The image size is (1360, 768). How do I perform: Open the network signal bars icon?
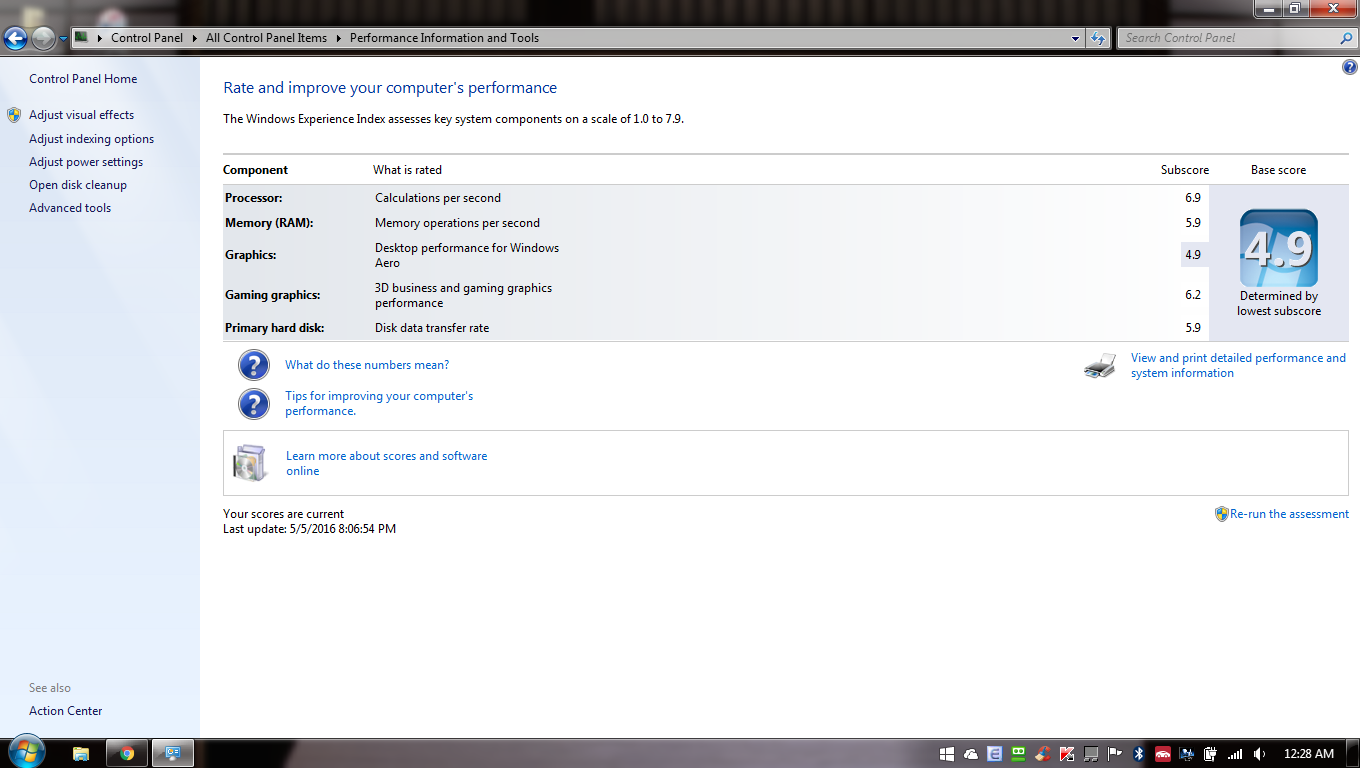pyautogui.click(x=1235, y=754)
